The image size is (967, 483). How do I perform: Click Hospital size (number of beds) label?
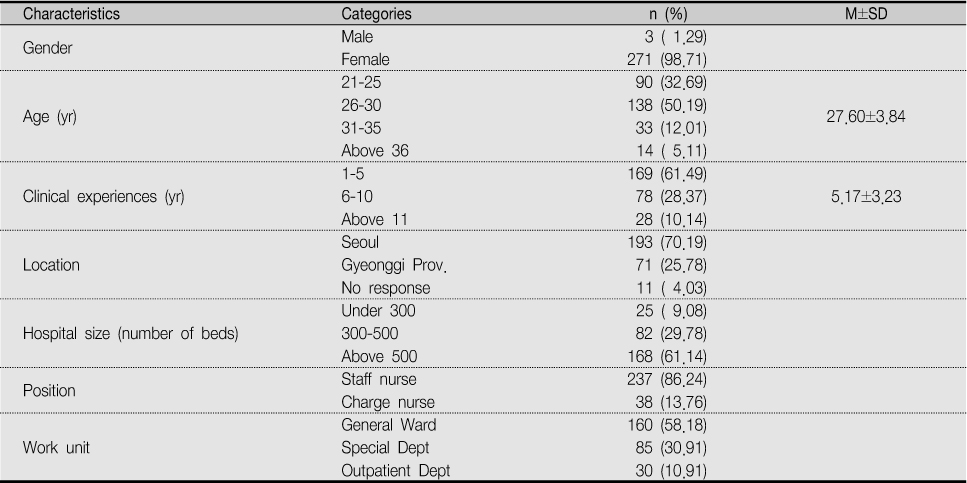tap(131, 334)
